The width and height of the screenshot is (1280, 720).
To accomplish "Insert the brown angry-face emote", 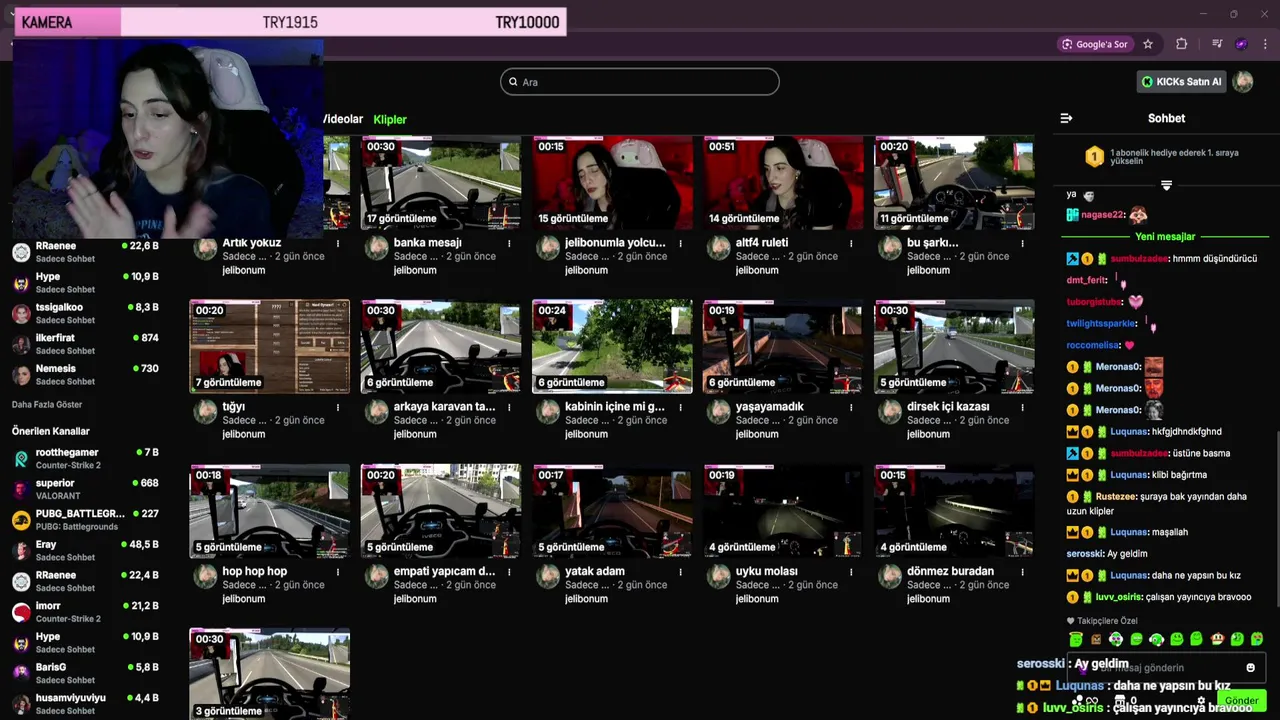I will pyautogui.click(x=1096, y=639).
